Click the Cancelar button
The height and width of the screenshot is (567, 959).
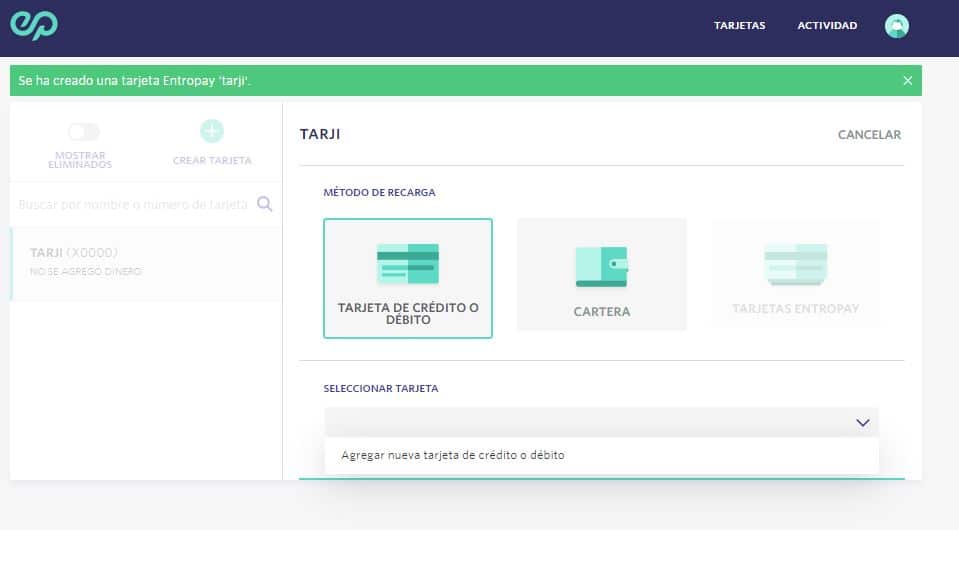(869, 135)
